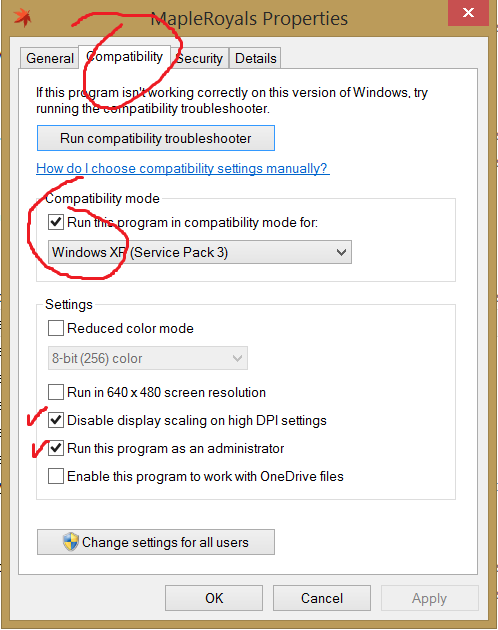Image resolution: width=498 pixels, height=630 pixels.
Task: Select the Compatibility tab
Action: 125,57
